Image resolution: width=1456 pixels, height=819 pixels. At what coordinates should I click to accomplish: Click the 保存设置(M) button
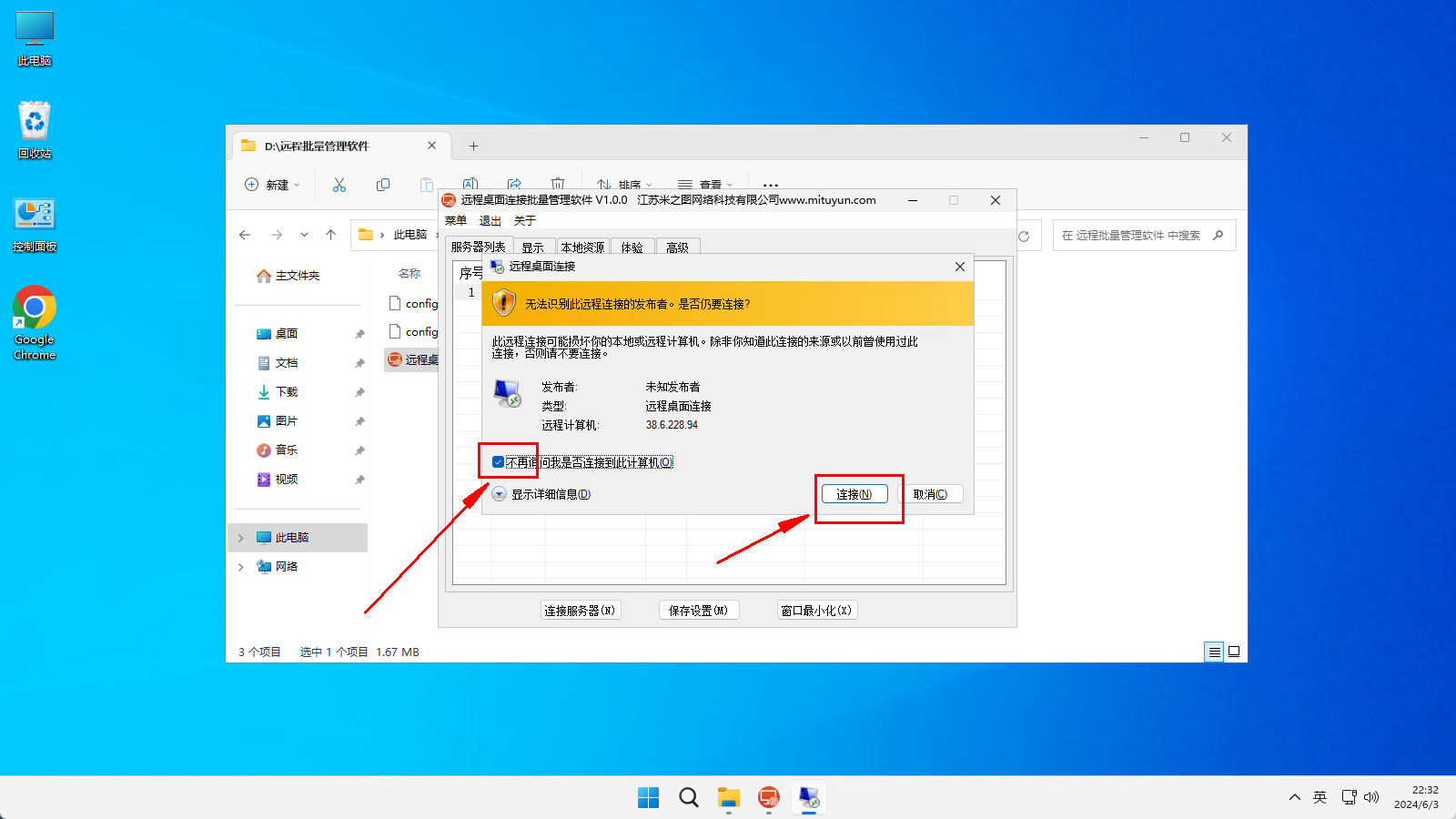coord(699,611)
